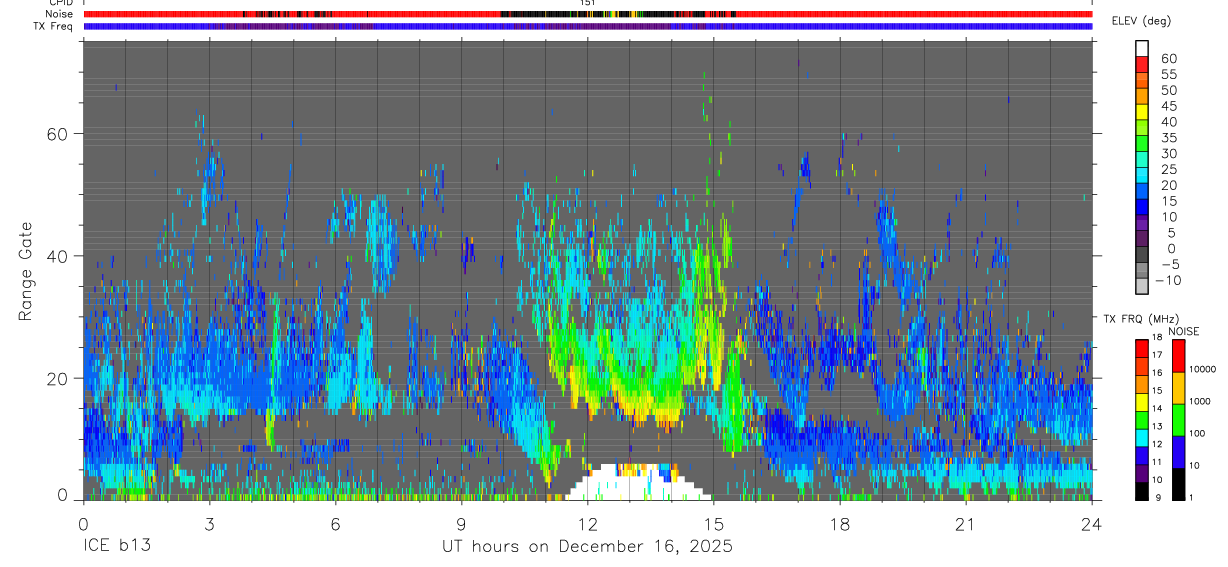The image size is (1228, 567).
Task: Click the '24' hour label on the time axis
Action: [x=1091, y=524]
